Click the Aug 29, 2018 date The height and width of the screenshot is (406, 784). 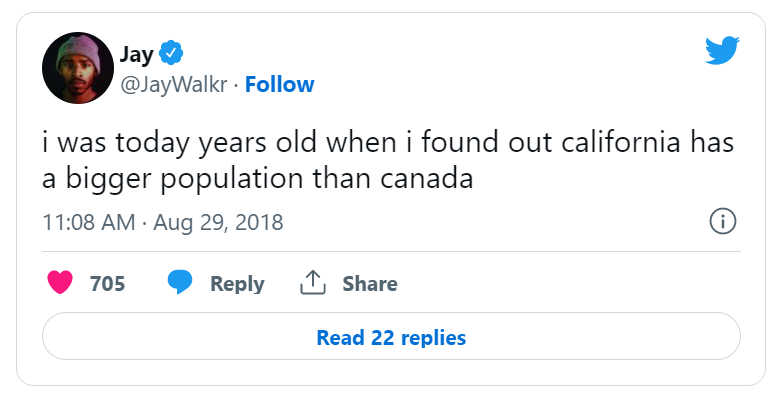[x=217, y=221]
